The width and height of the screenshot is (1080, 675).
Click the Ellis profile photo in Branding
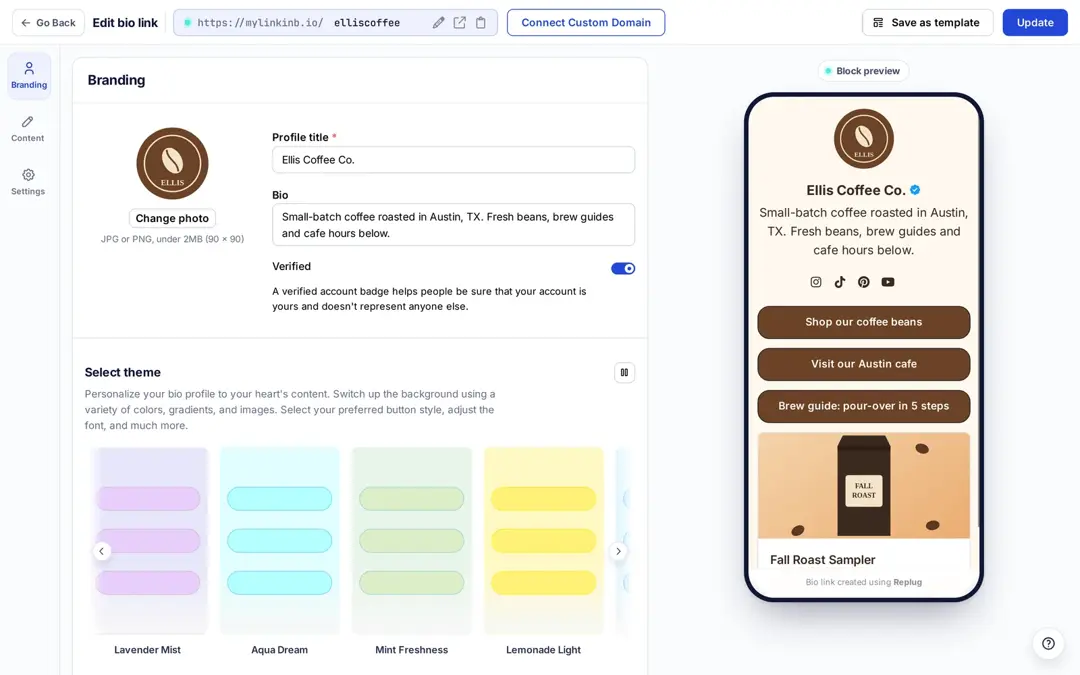[172, 164]
